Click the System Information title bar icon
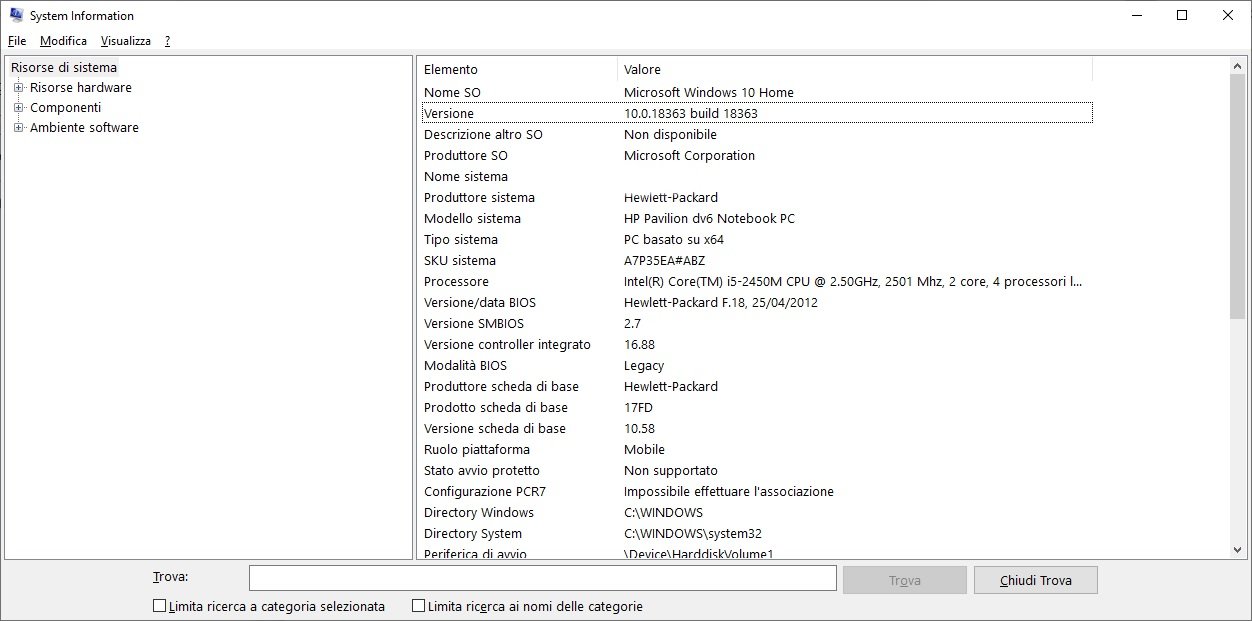The height and width of the screenshot is (621, 1252). (x=16, y=15)
